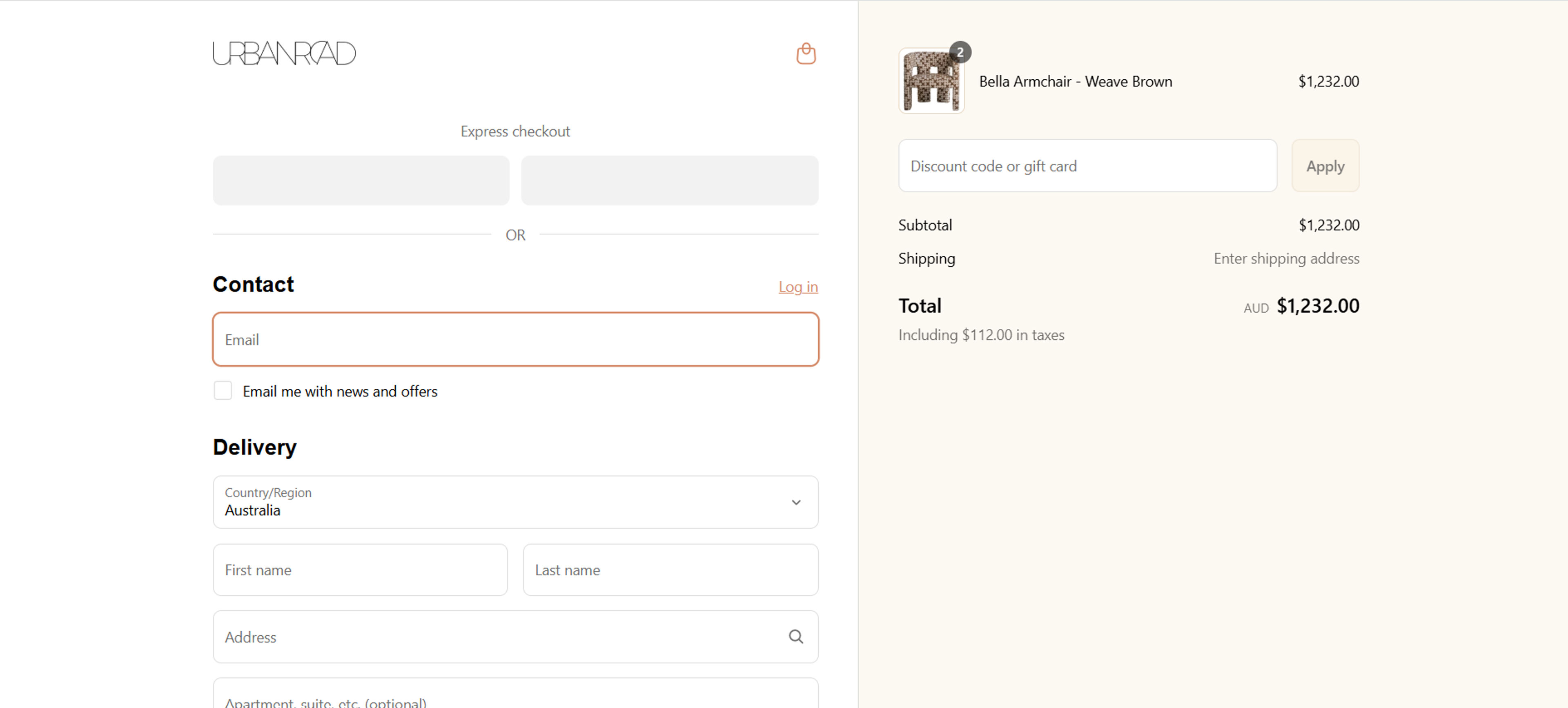Click the Apply discount button
The height and width of the screenshot is (708, 1568).
tap(1325, 166)
